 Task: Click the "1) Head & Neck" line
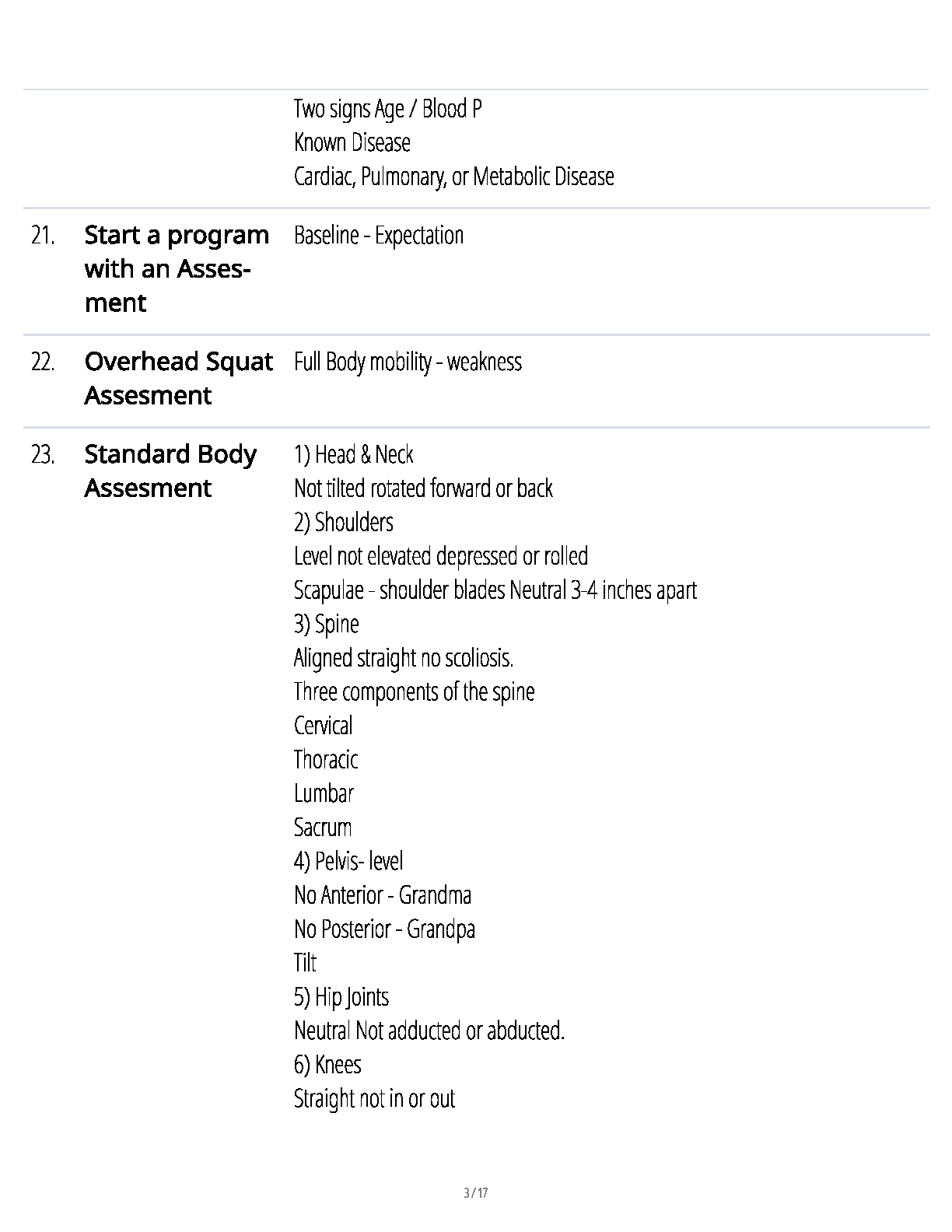click(x=353, y=454)
